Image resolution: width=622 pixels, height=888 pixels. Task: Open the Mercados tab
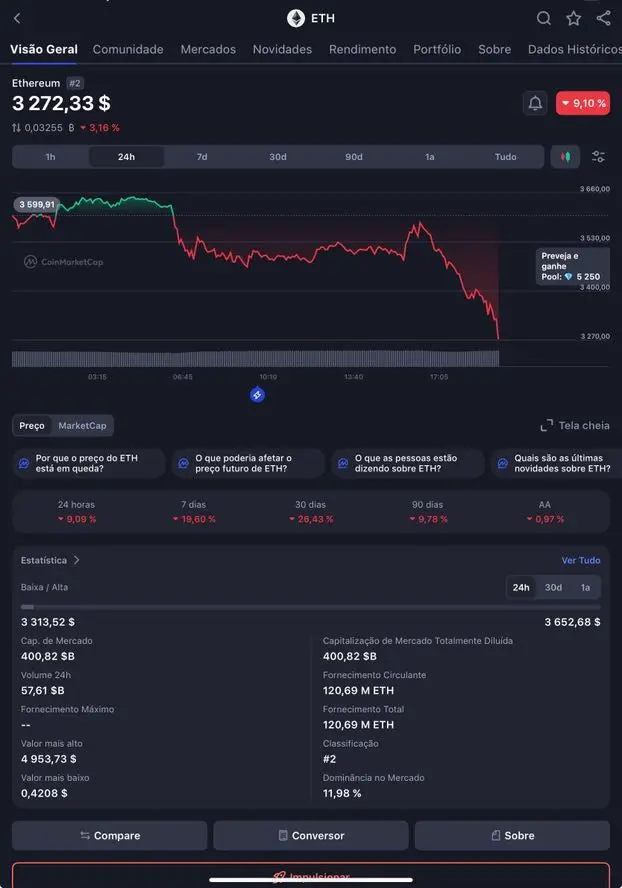pyautogui.click(x=208, y=49)
